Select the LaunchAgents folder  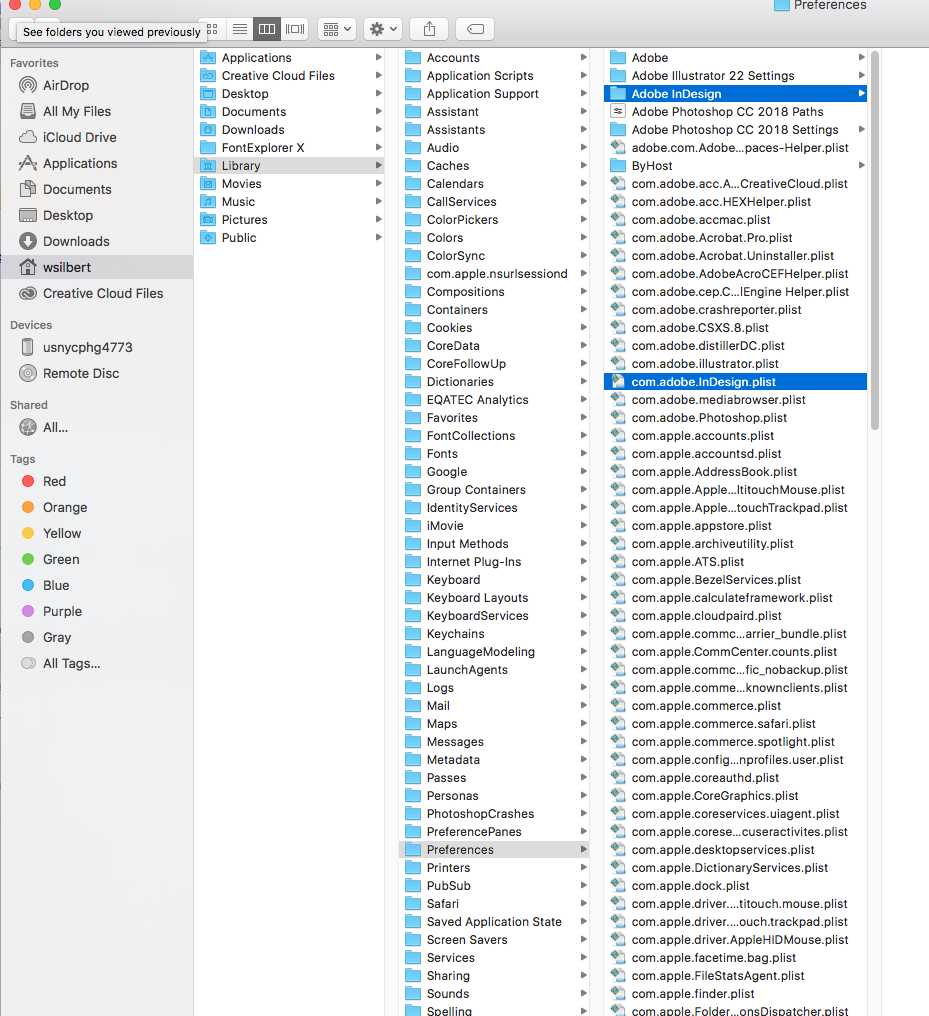(x=494, y=670)
